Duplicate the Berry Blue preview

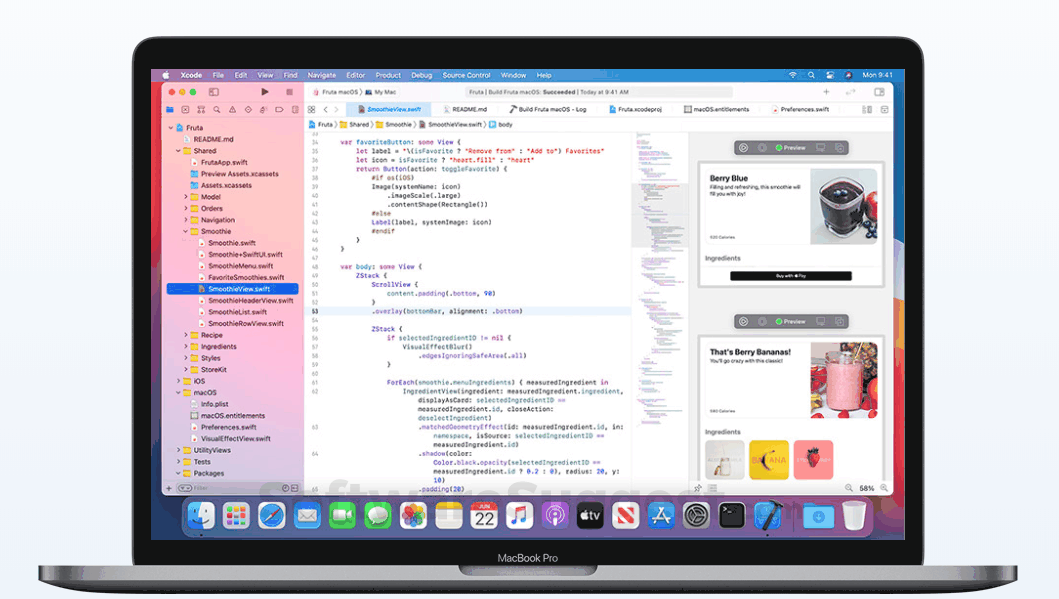840,147
